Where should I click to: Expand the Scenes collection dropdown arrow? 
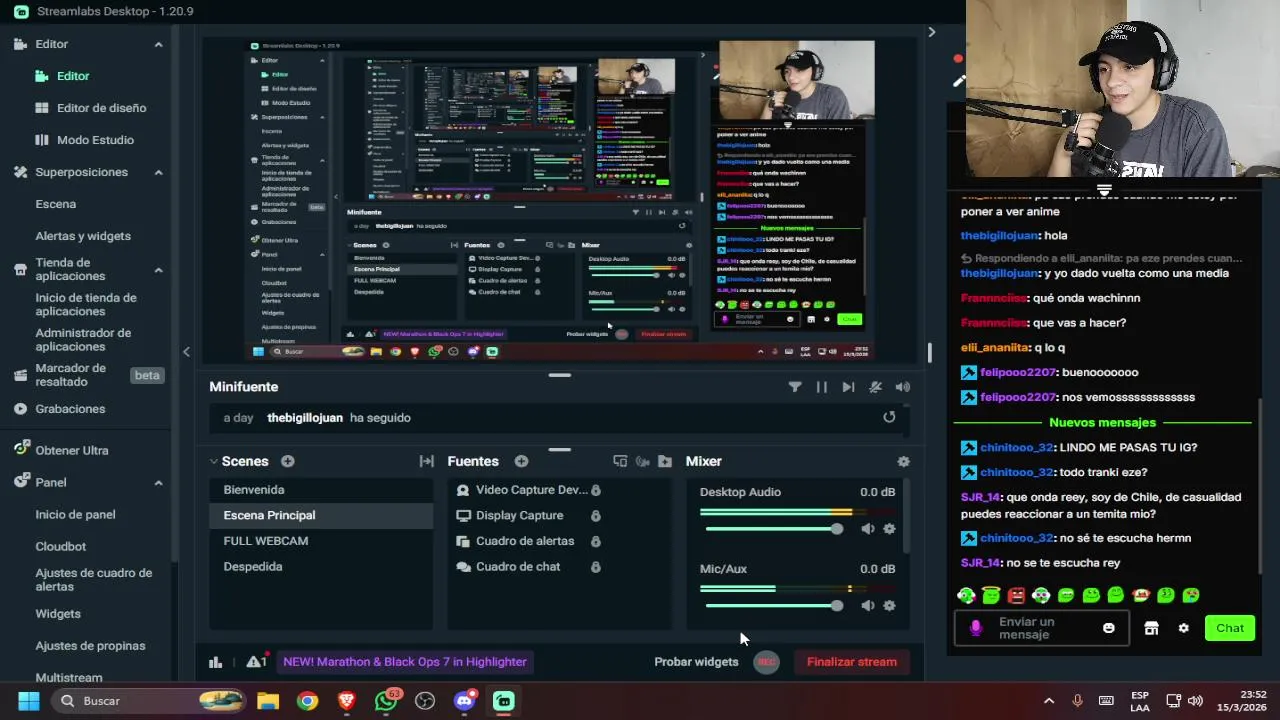(213, 461)
